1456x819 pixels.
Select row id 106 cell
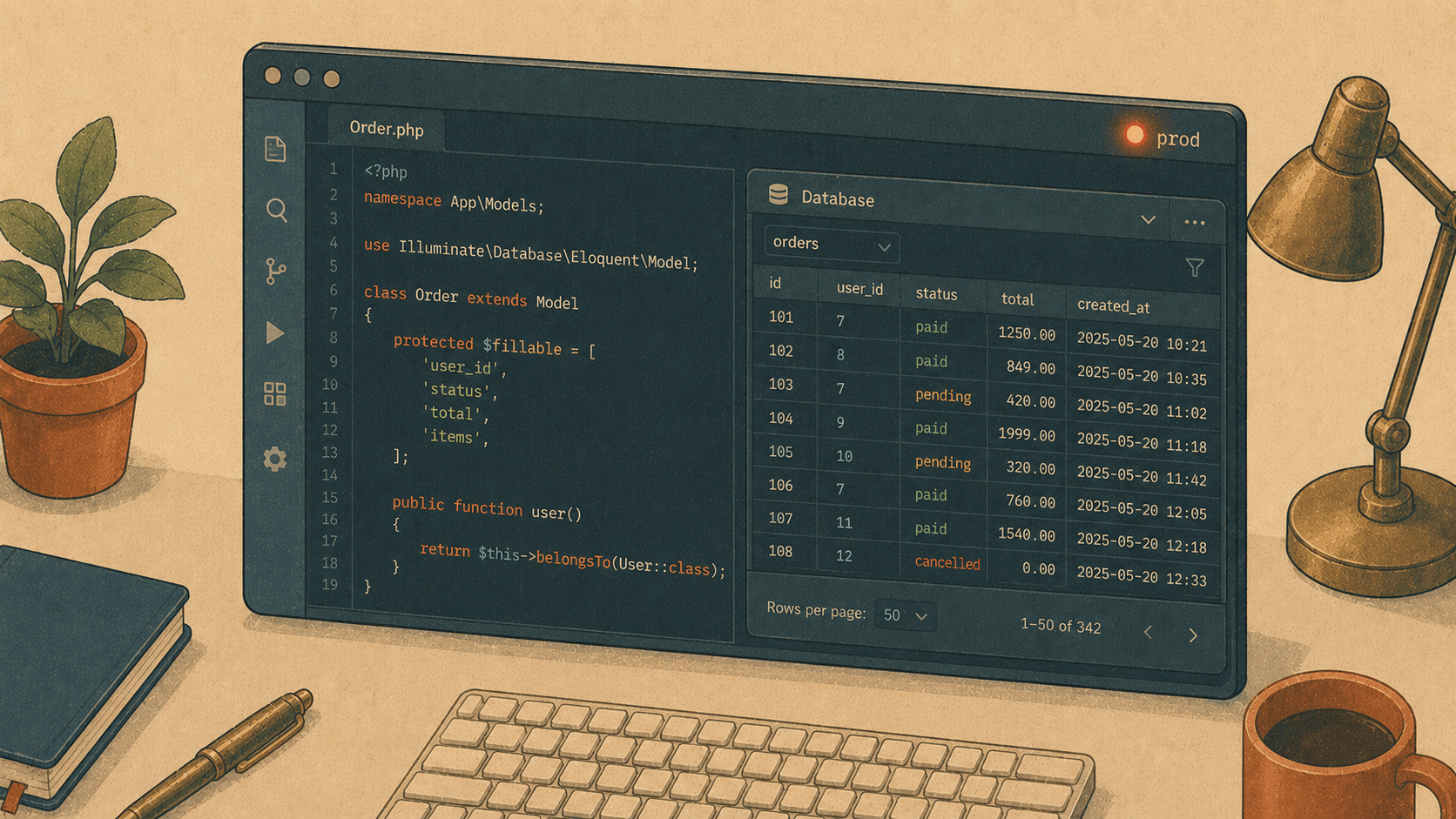pos(781,485)
